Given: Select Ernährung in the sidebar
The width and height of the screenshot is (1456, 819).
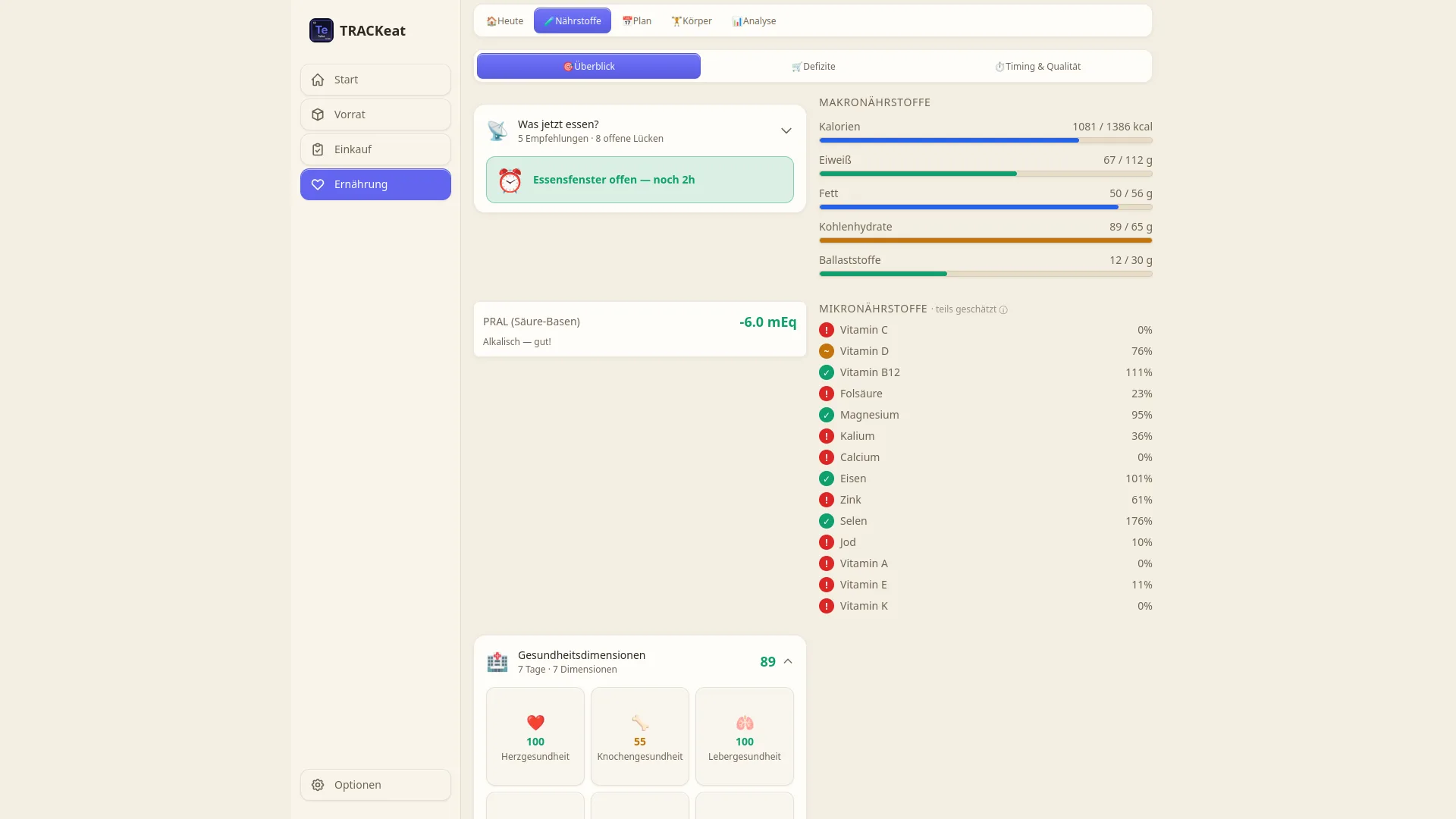Looking at the screenshot, I should coord(375,184).
